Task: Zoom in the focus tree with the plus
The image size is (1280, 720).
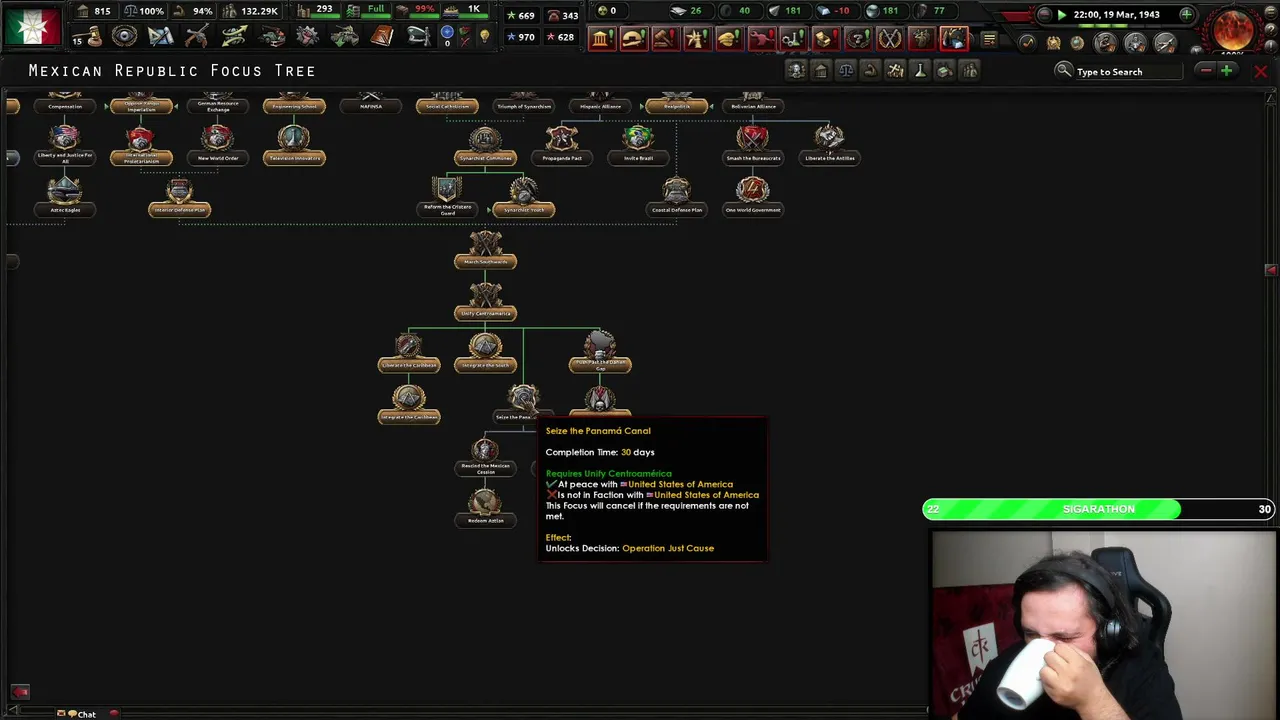Action: tap(1226, 70)
